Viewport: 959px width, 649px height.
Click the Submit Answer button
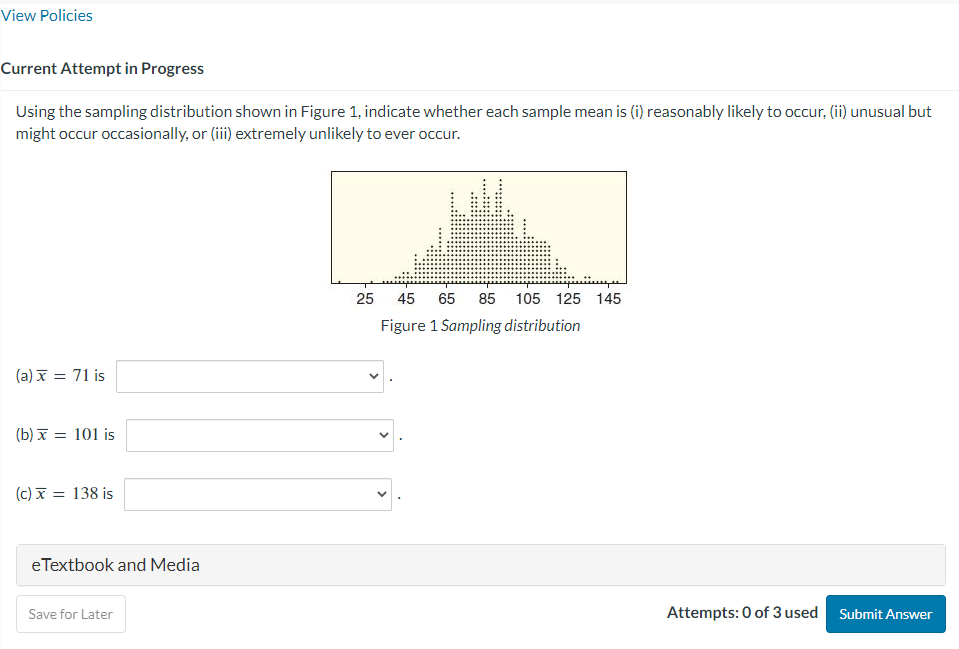pyautogui.click(x=885, y=614)
